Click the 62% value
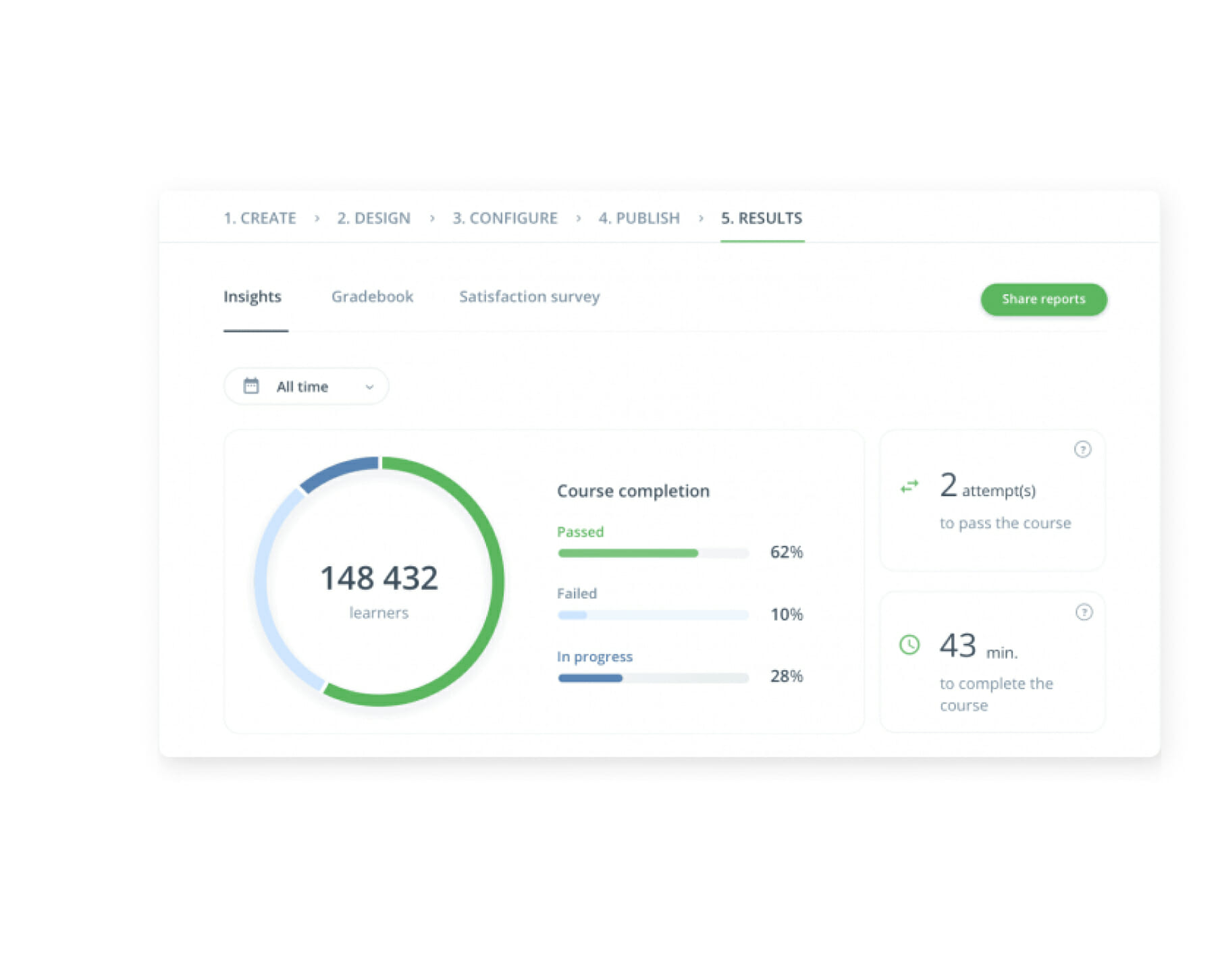The height and width of the screenshot is (980, 1216). pyautogui.click(x=787, y=552)
